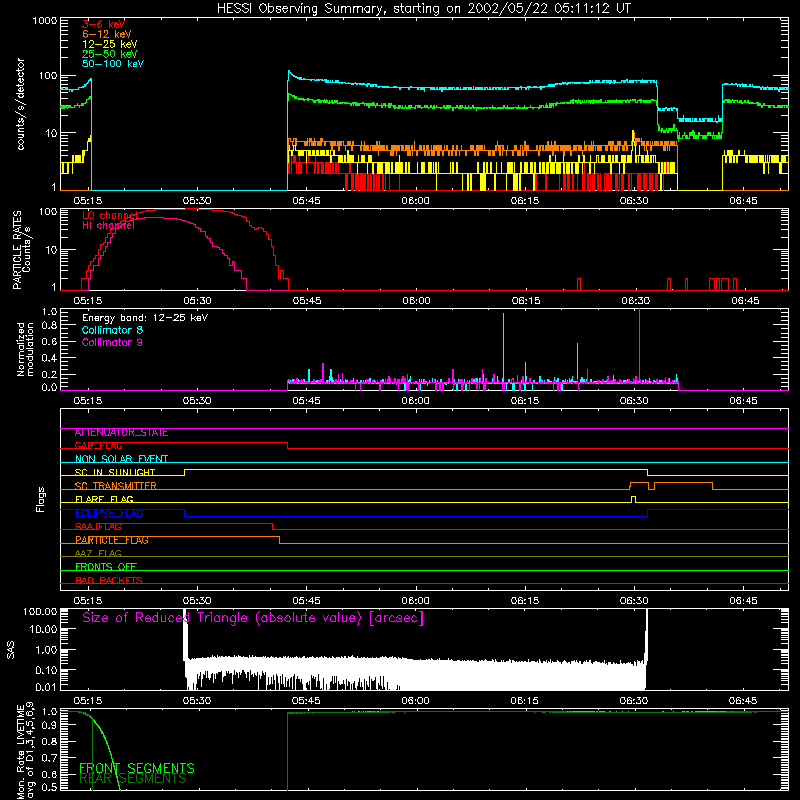Image resolution: width=800 pixels, height=800 pixels.
Task: Select the 3-6 keV legend entry
Action: click(x=104, y=24)
